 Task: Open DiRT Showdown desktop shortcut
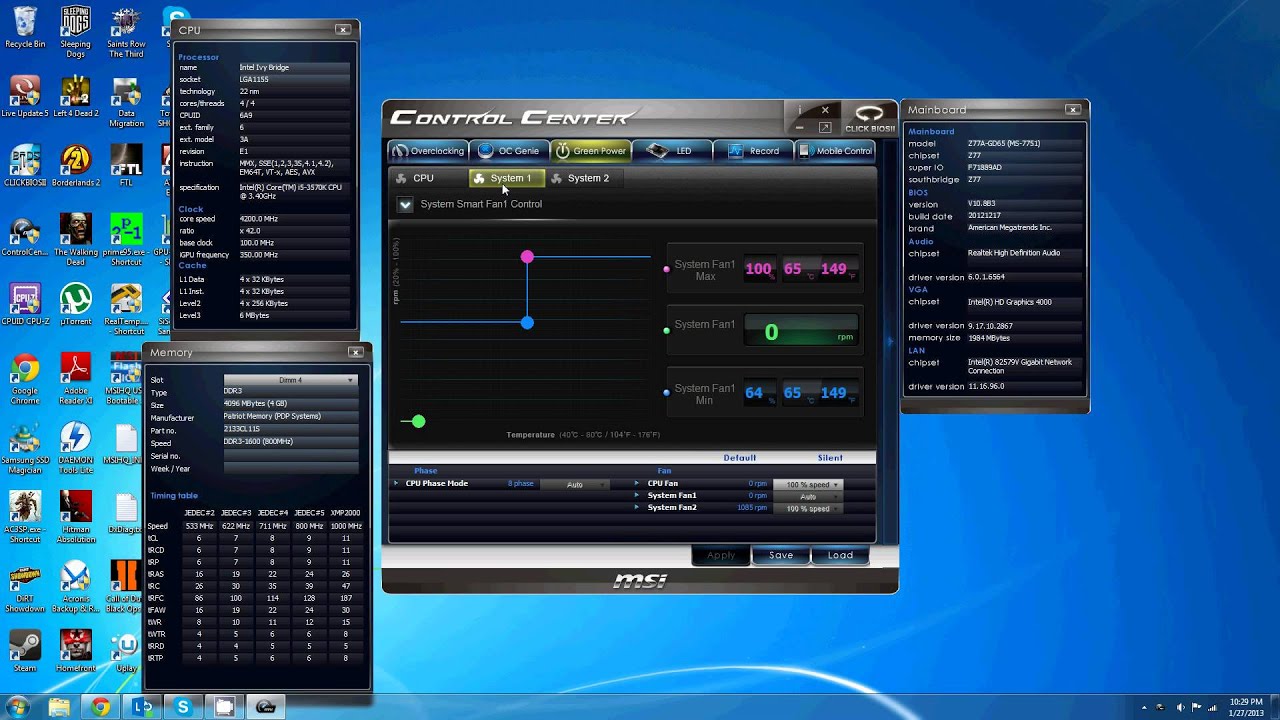pos(25,587)
